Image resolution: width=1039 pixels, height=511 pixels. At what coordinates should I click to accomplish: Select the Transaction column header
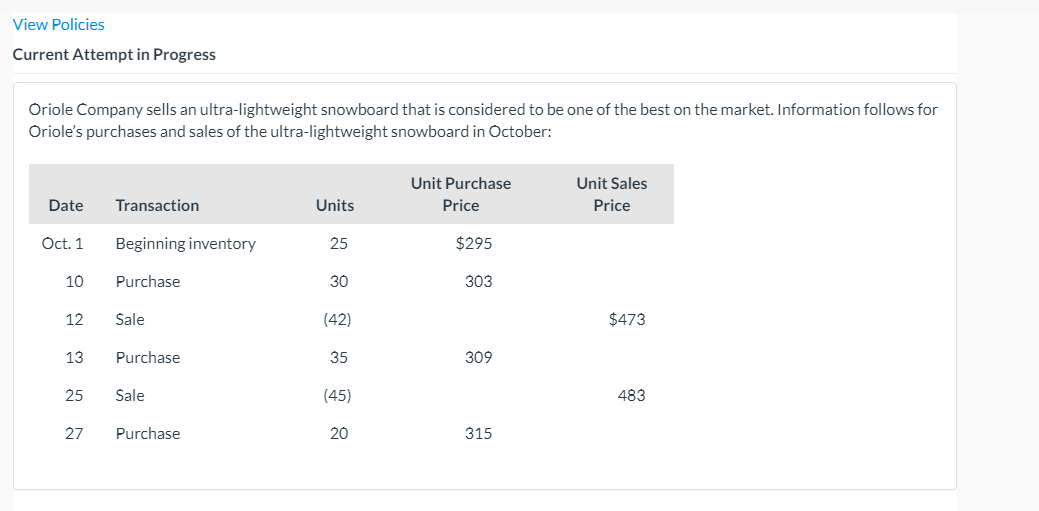[157, 205]
